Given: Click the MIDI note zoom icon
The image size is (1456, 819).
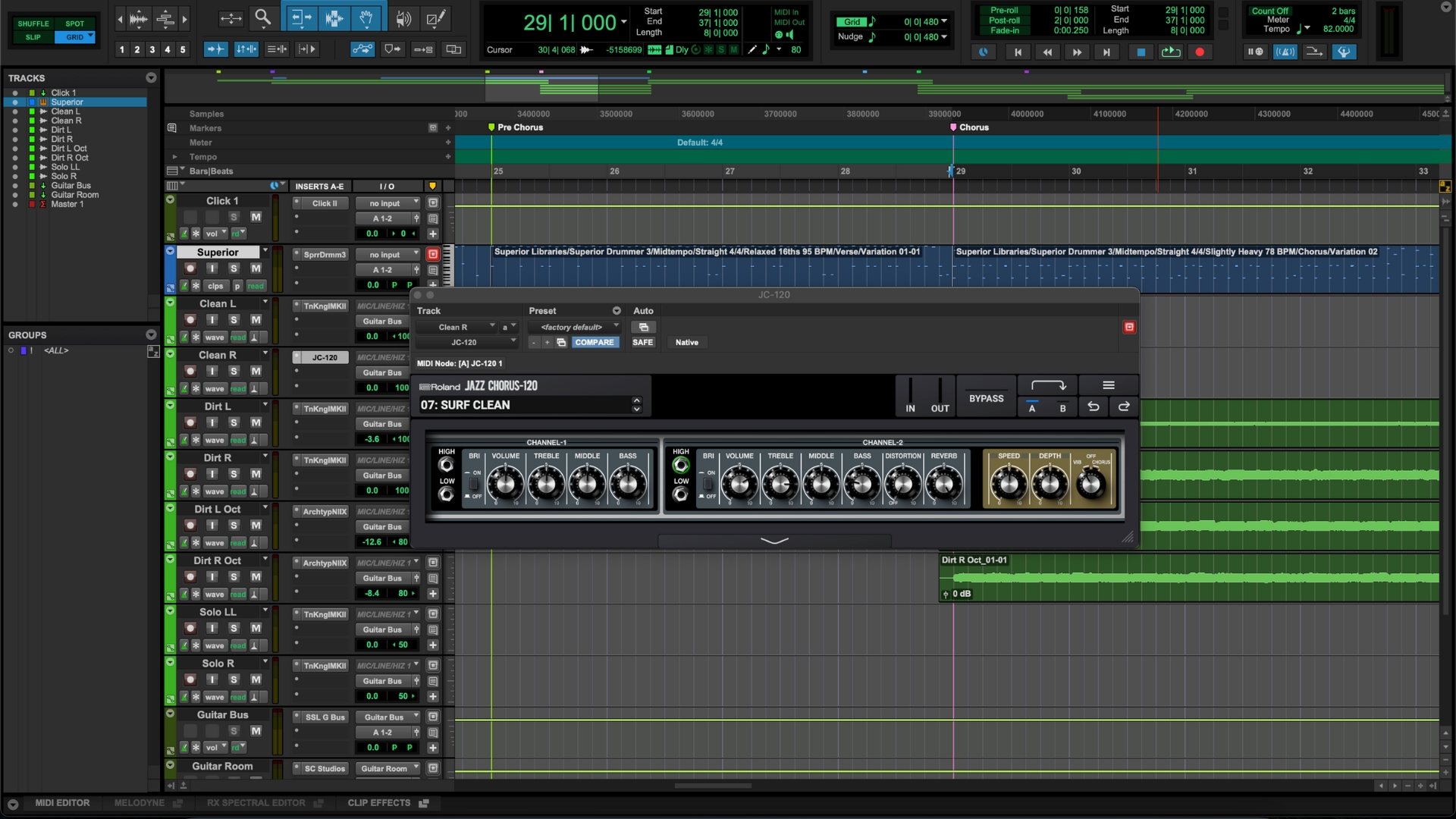Looking at the screenshot, I should [x=165, y=18].
